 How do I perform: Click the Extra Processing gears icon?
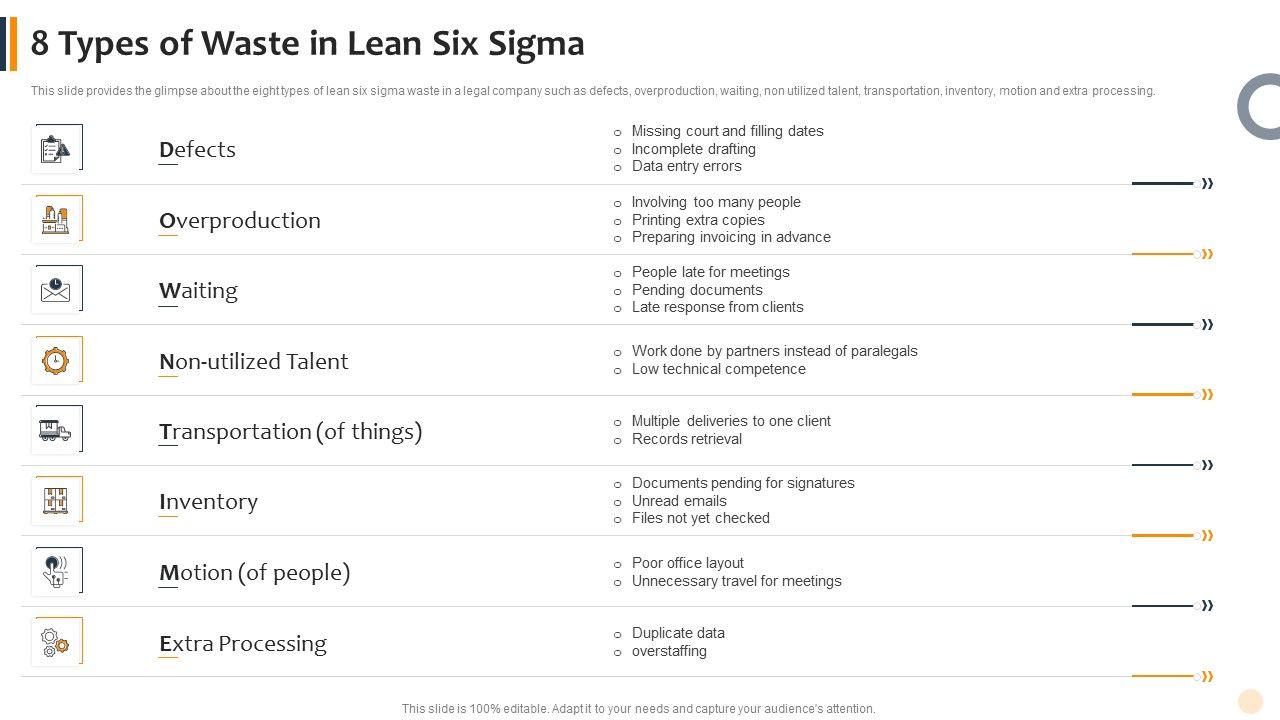tap(56, 642)
